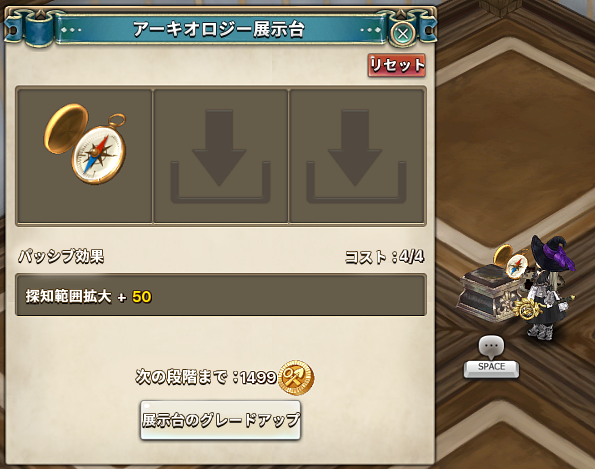Click the コスト:4/4 label

pyautogui.click(x=384, y=257)
